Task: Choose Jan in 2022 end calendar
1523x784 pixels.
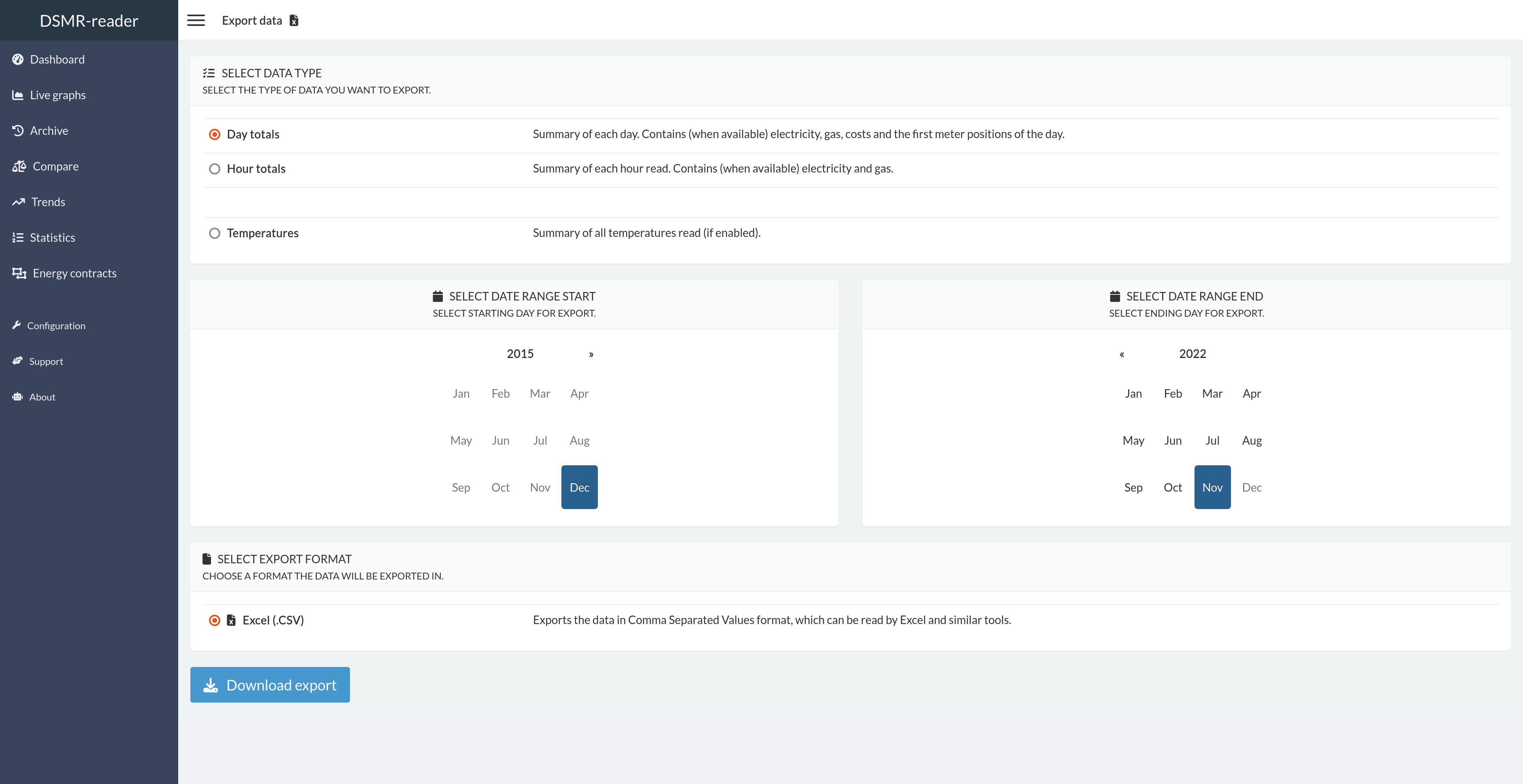Action: [x=1133, y=394]
